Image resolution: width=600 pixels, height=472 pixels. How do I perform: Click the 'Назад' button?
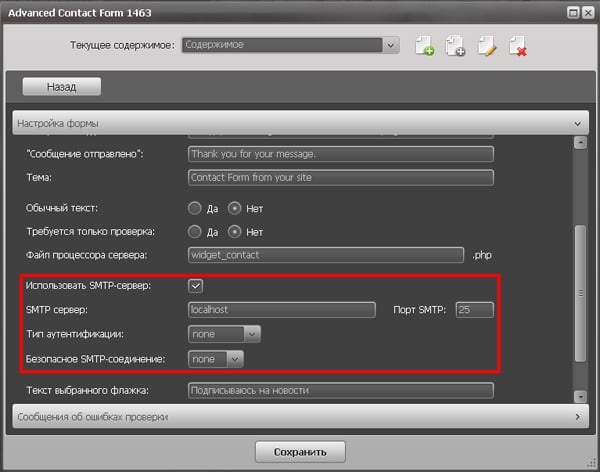(x=61, y=87)
